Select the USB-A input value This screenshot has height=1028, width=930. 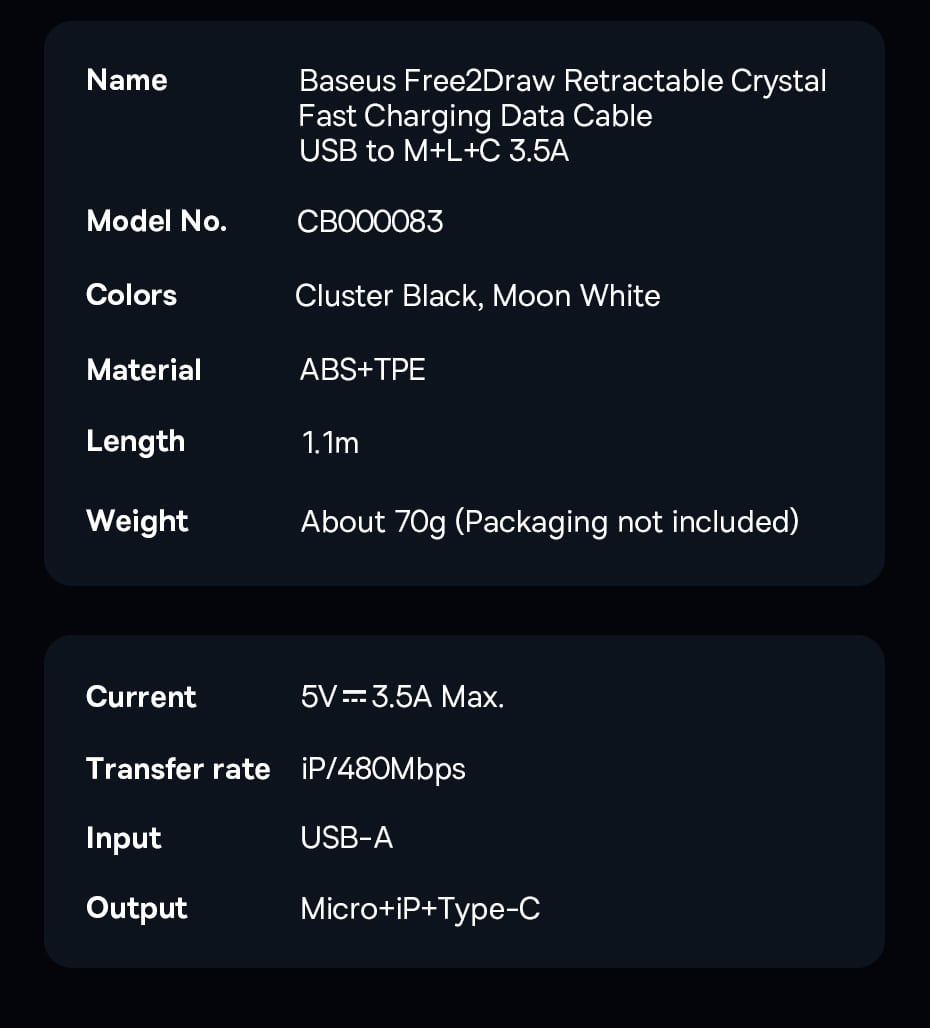347,838
